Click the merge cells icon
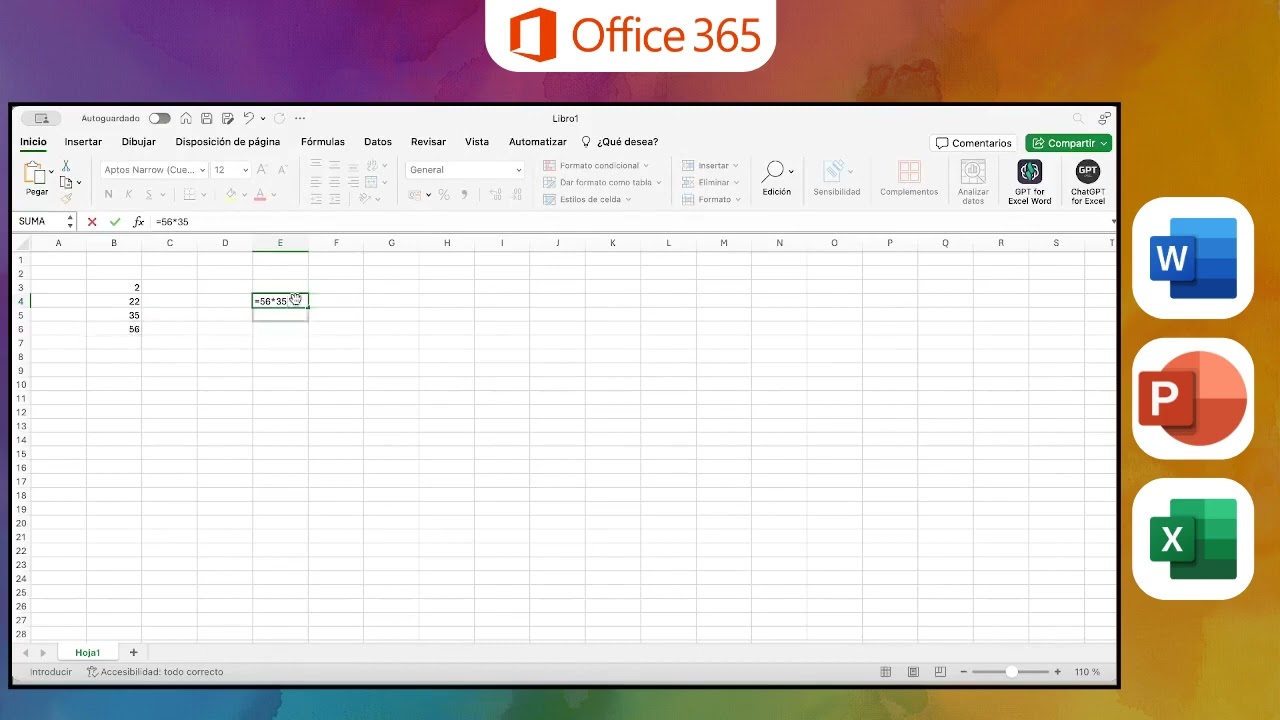Screen dimensions: 1280x720 click(371, 182)
